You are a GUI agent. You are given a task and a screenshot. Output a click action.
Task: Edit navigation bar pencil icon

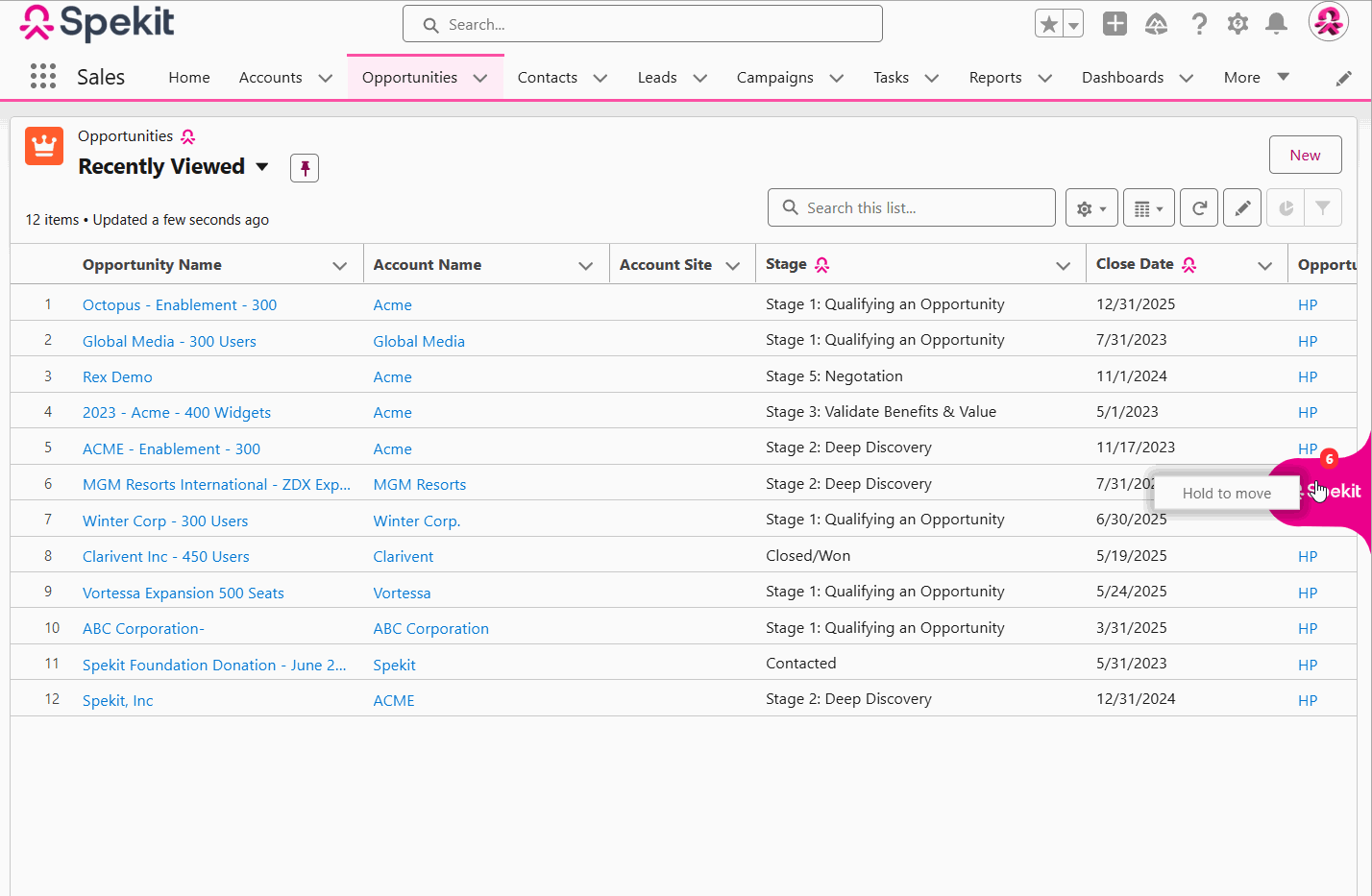click(x=1344, y=78)
